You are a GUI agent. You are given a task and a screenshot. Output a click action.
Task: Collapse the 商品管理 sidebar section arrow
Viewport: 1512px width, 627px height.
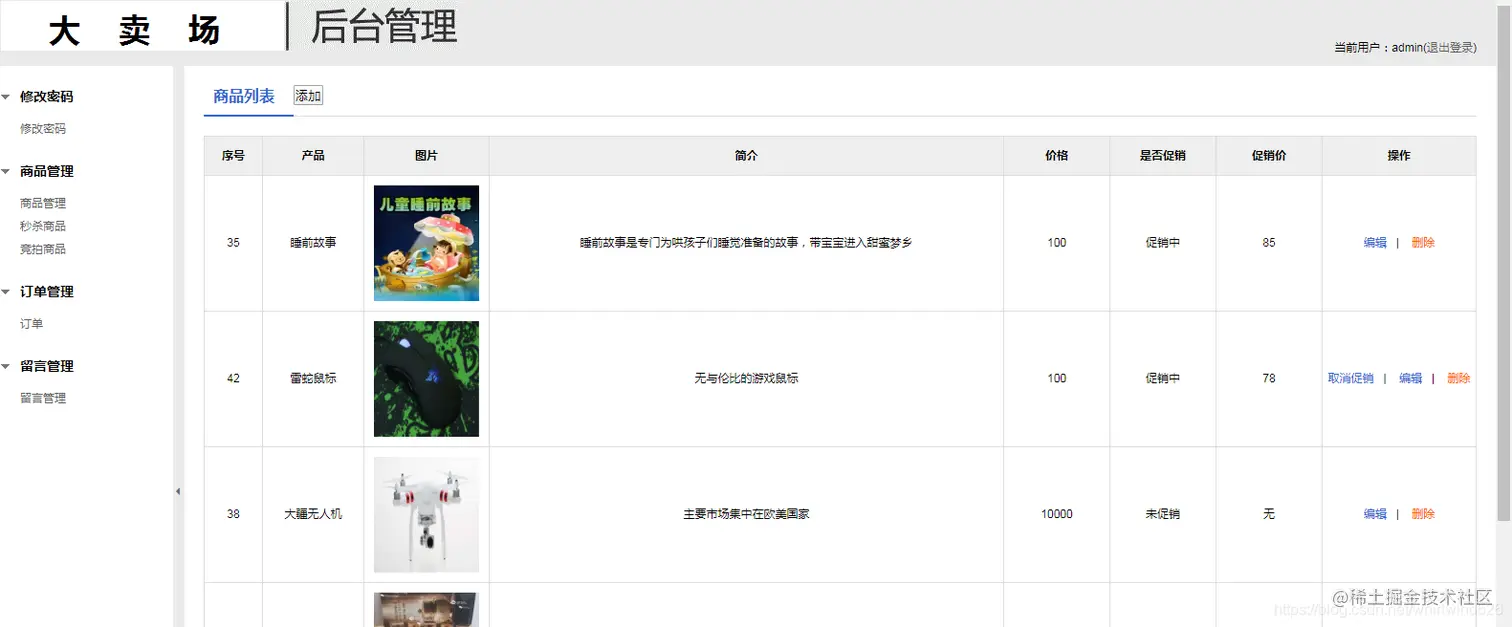point(6,172)
